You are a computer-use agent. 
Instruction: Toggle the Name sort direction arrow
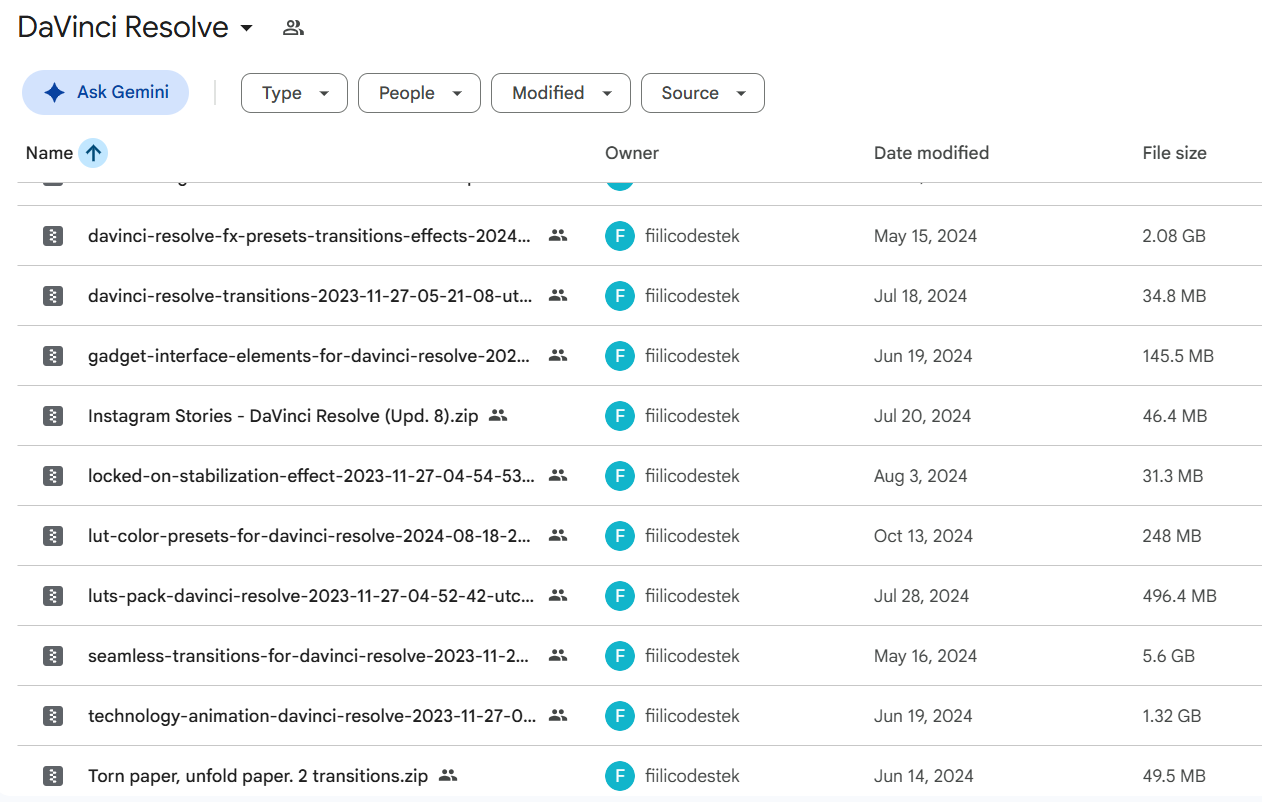point(93,153)
